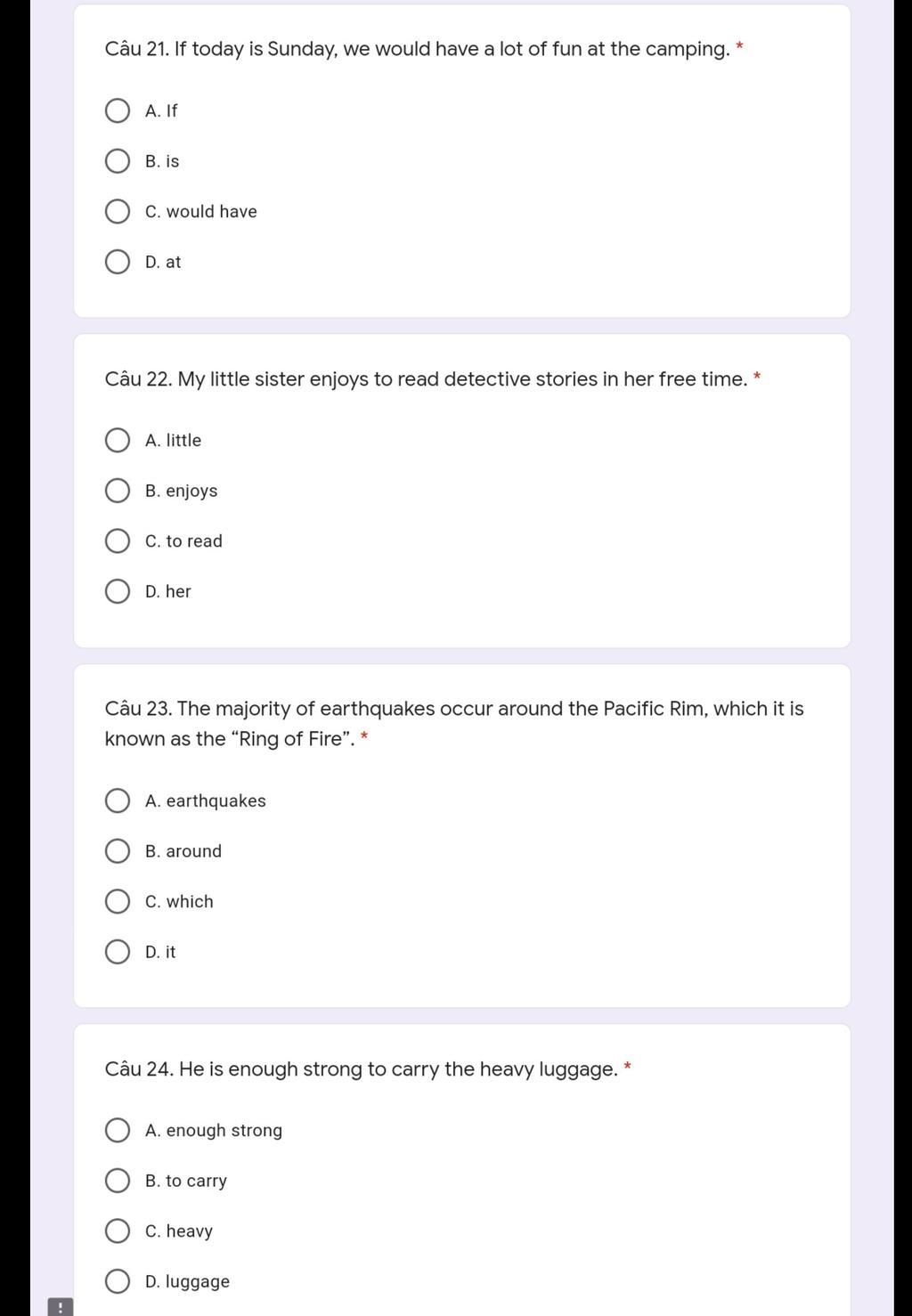Click the report problem exclamation icon
The image size is (912, 1316).
click(x=60, y=1307)
